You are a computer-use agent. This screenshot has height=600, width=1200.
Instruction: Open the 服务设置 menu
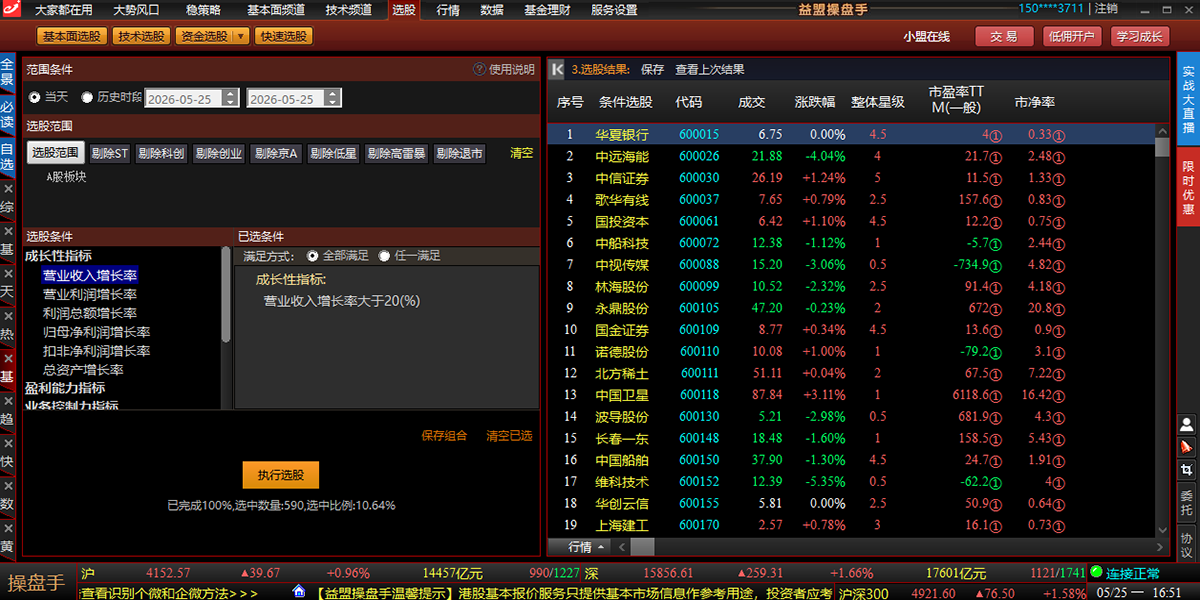(x=614, y=10)
